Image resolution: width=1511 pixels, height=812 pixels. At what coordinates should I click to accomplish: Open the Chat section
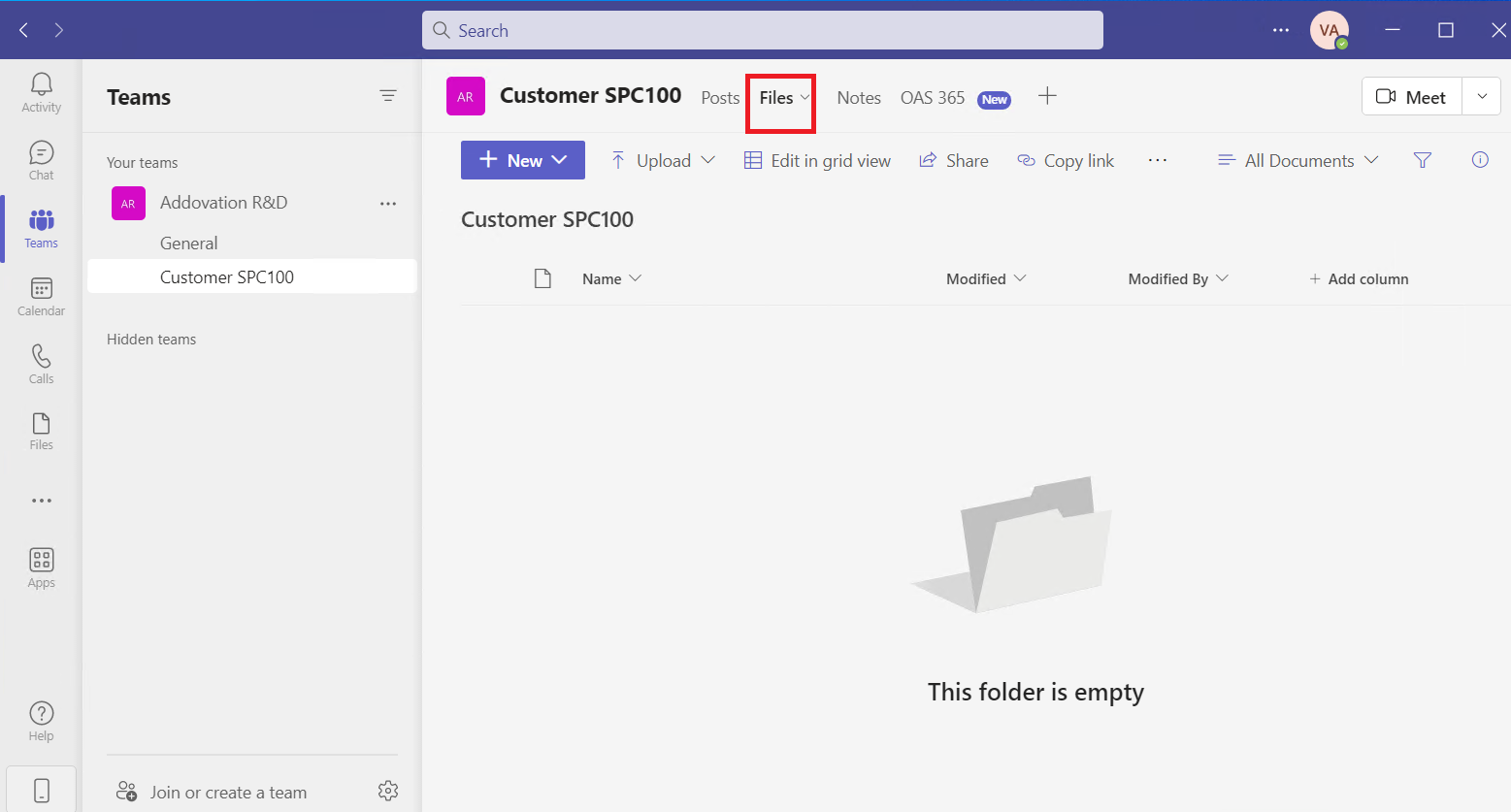(x=41, y=158)
